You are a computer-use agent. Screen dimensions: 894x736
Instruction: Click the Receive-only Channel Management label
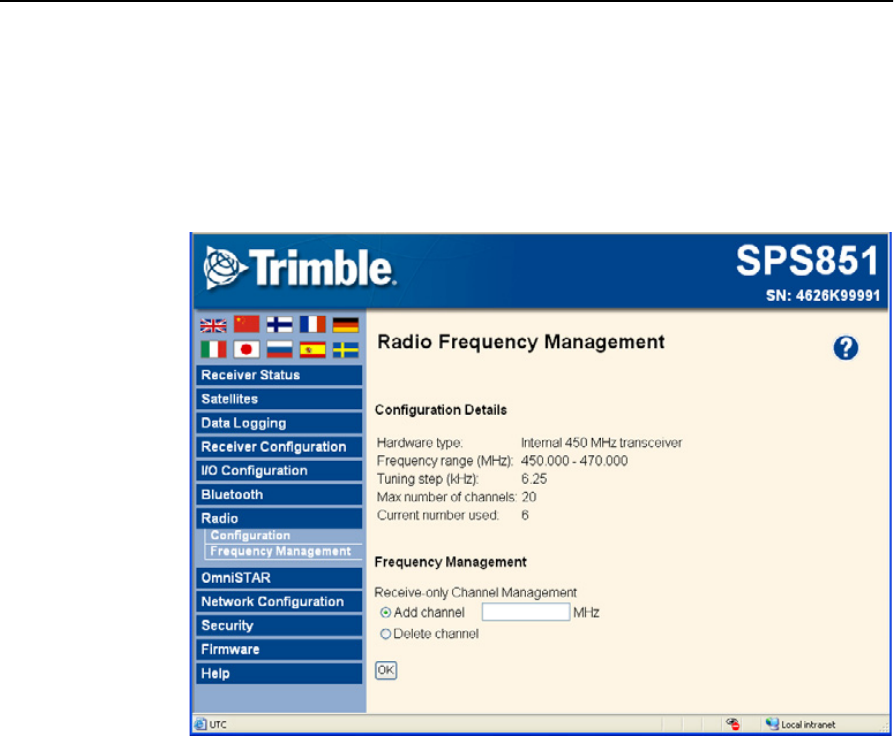point(476,593)
